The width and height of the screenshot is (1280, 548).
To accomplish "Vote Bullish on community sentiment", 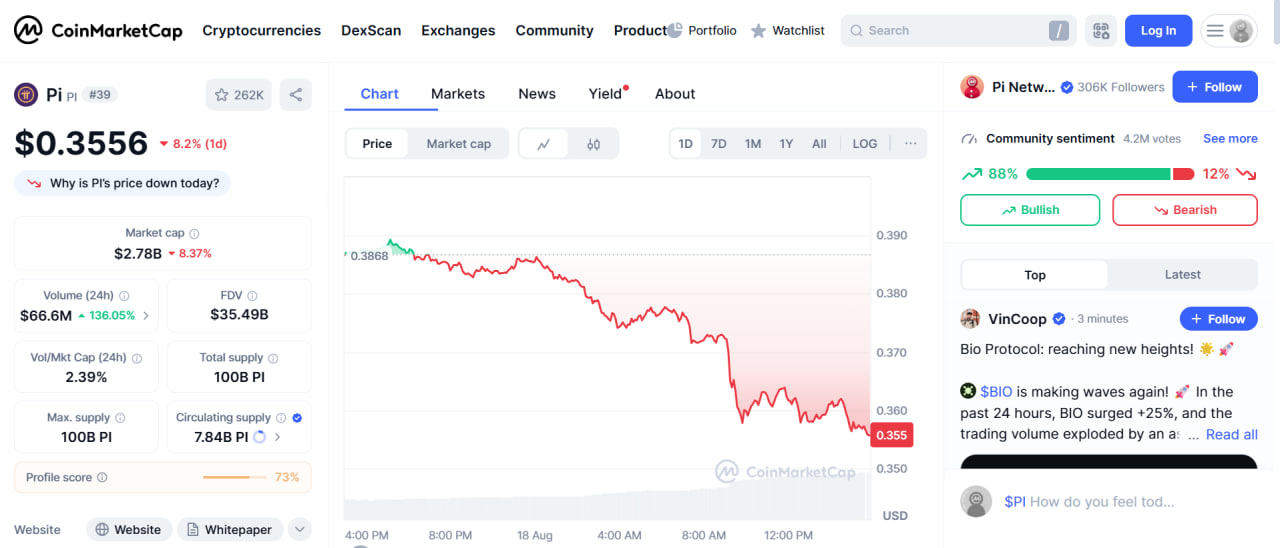I will coord(1030,210).
